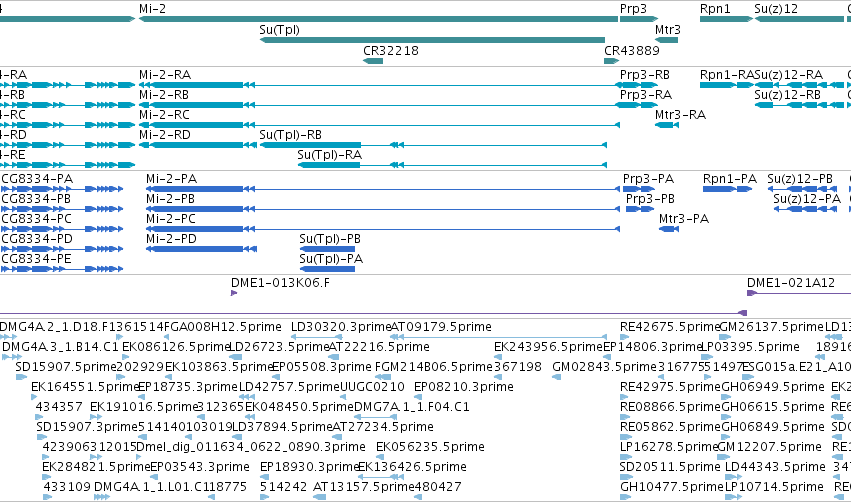
Task: Open EST AT22216.5prime
Action: [x=379, y=347]
